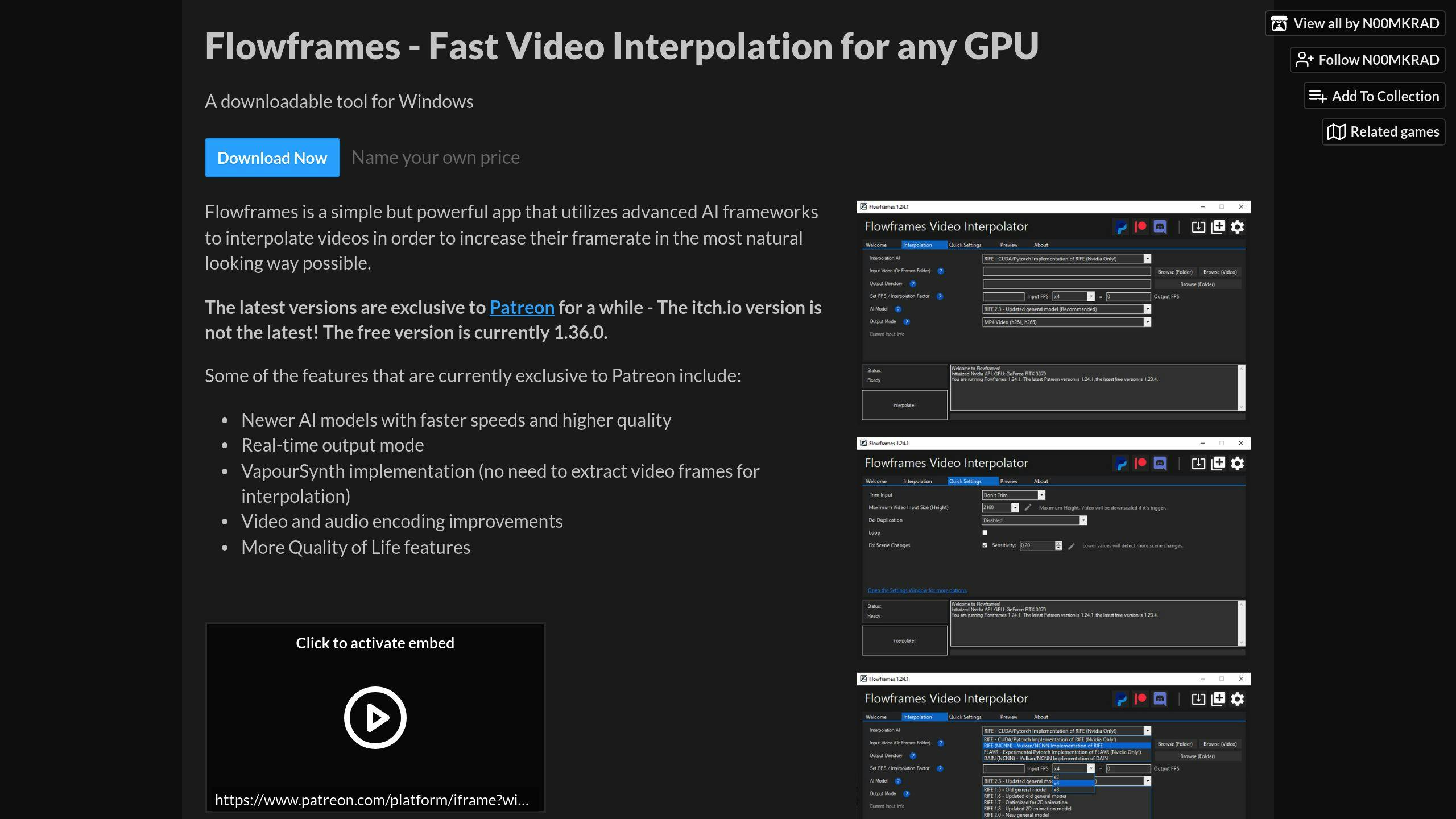Click the plus-stack queue icon in the Quick Settings screenshot
The height and width of the screenshot is (819, 1456).
pos(1218,464)
